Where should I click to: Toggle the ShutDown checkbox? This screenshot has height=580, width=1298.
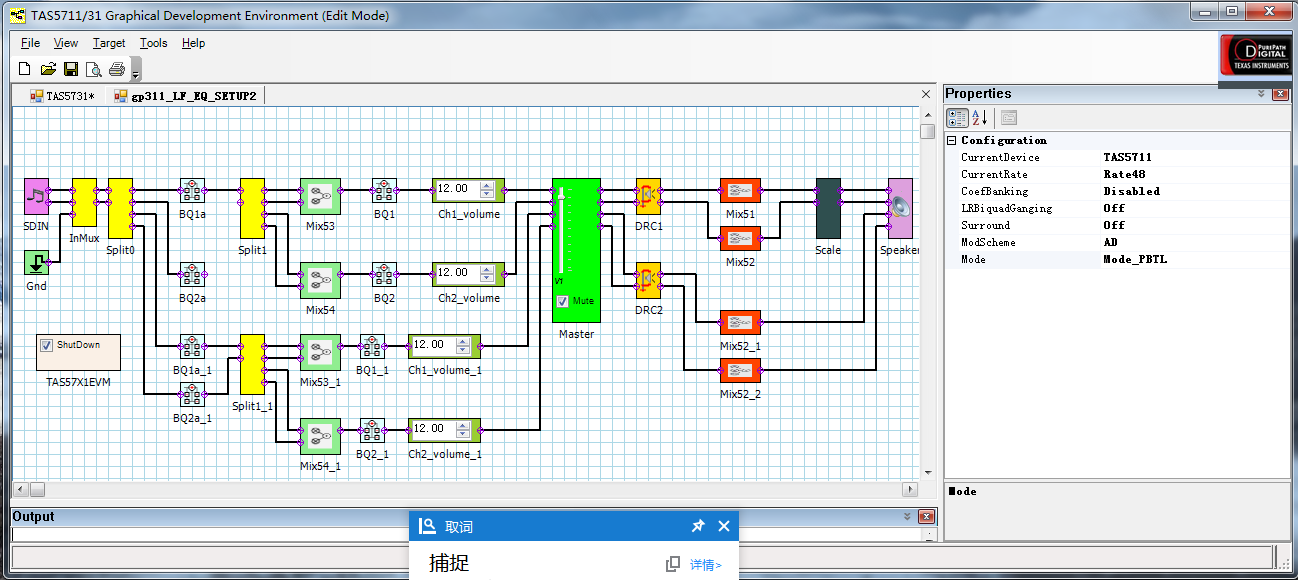[x=46, y=345]
